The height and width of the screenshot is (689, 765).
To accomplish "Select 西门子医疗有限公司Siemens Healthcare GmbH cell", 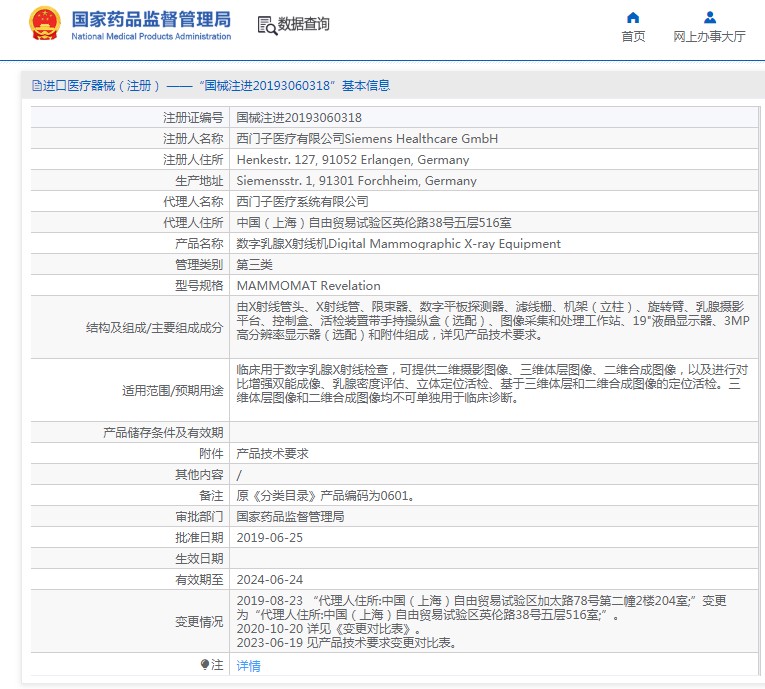I will 367,139.
